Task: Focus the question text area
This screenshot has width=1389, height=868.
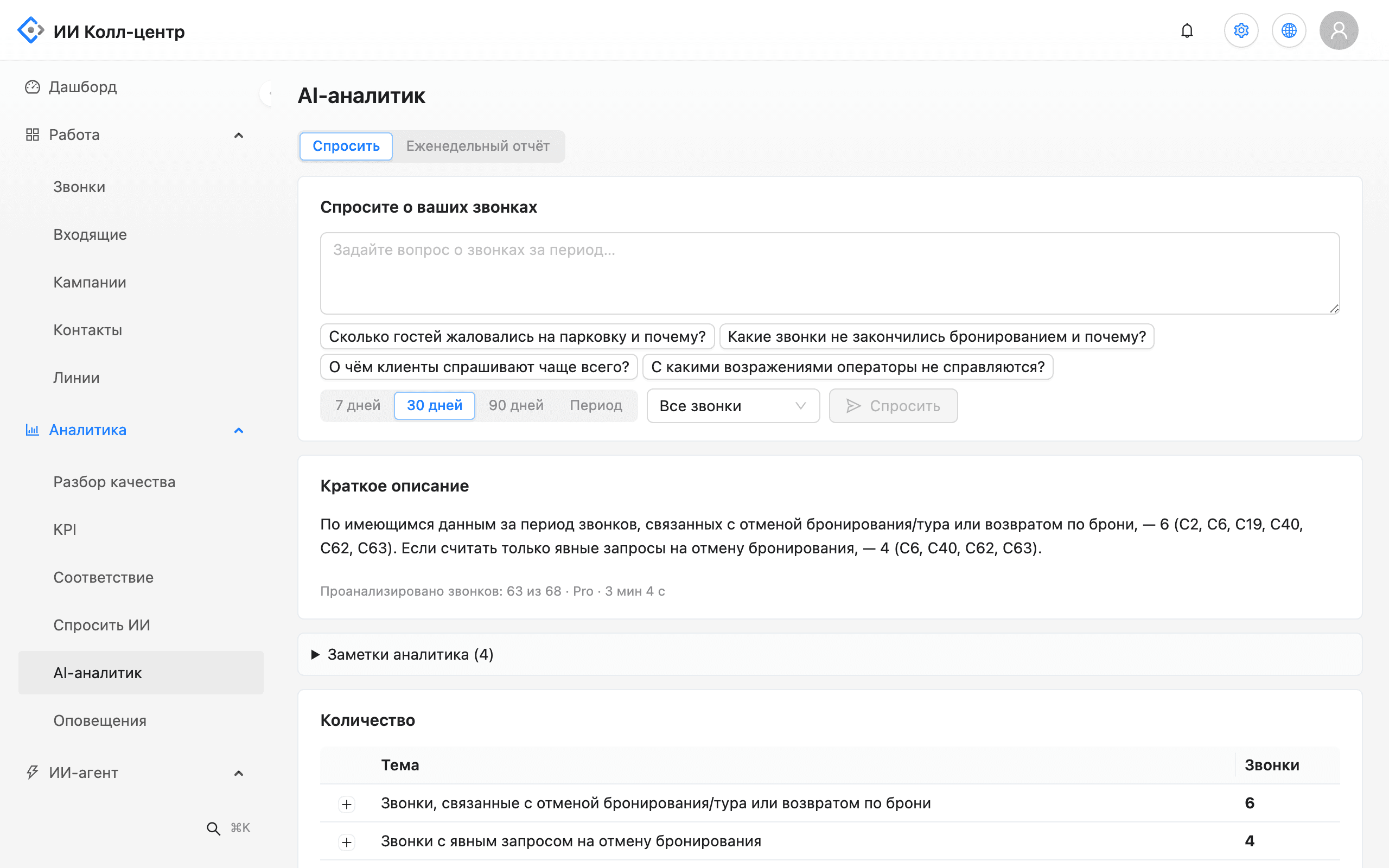Action: click(830, 273)
